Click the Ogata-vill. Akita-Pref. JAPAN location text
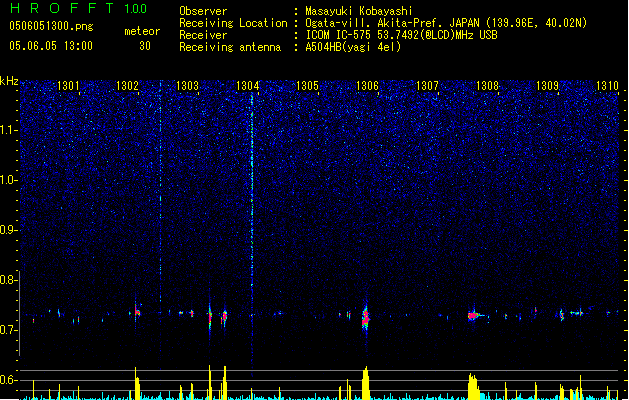This screenshot has width=629, height=400. (x=446, y=23)
